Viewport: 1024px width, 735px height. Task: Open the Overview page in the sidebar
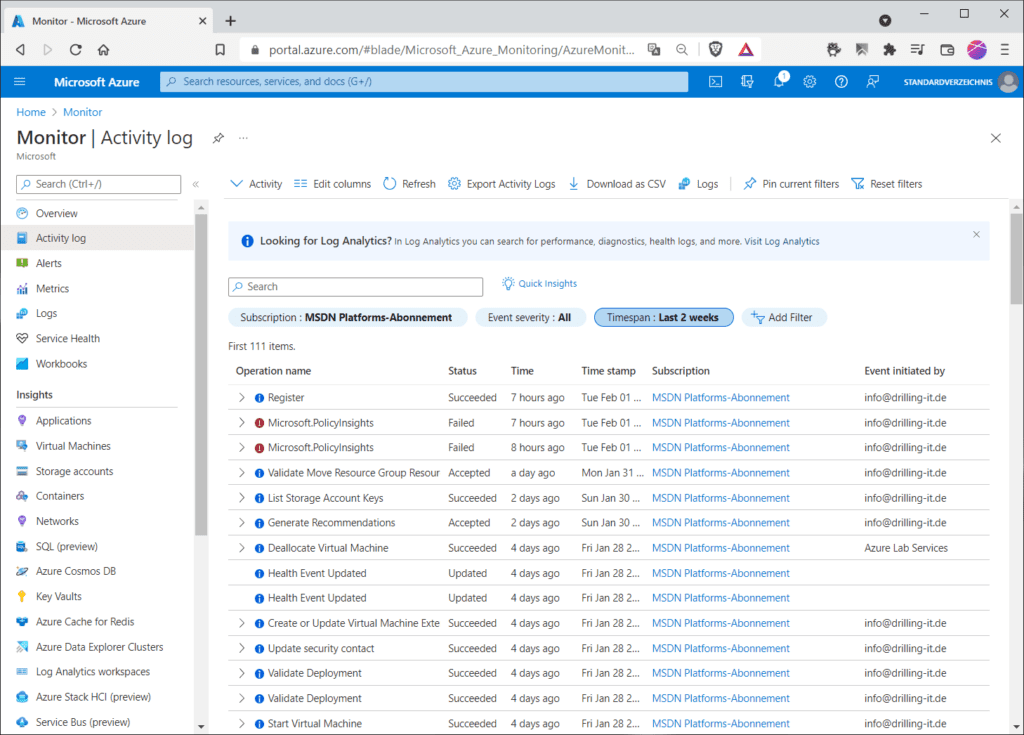[56, 214]
